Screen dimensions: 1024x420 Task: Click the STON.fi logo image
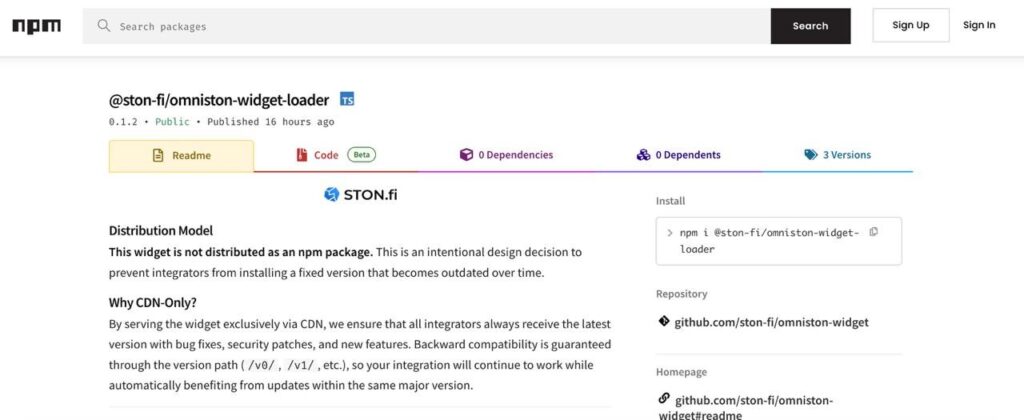[x=361, y=194]
